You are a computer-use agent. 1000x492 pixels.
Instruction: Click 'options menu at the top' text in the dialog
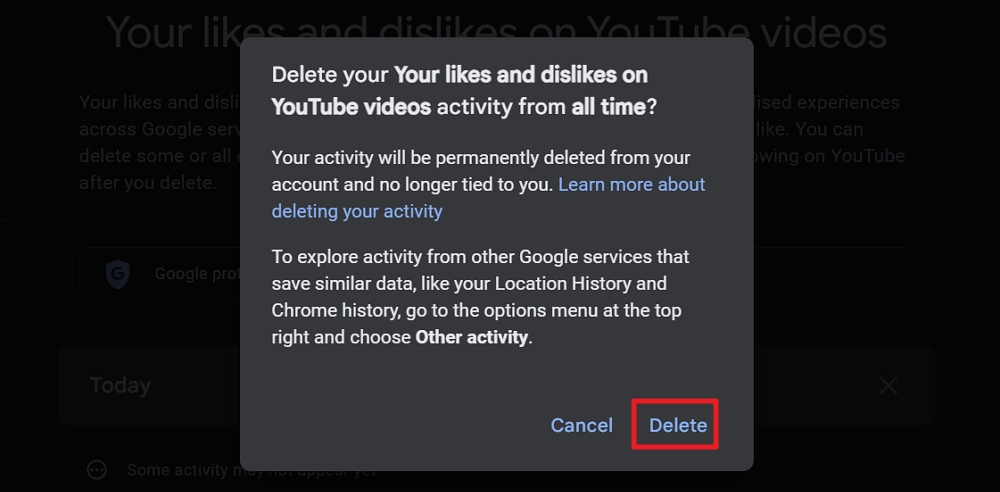582,311
